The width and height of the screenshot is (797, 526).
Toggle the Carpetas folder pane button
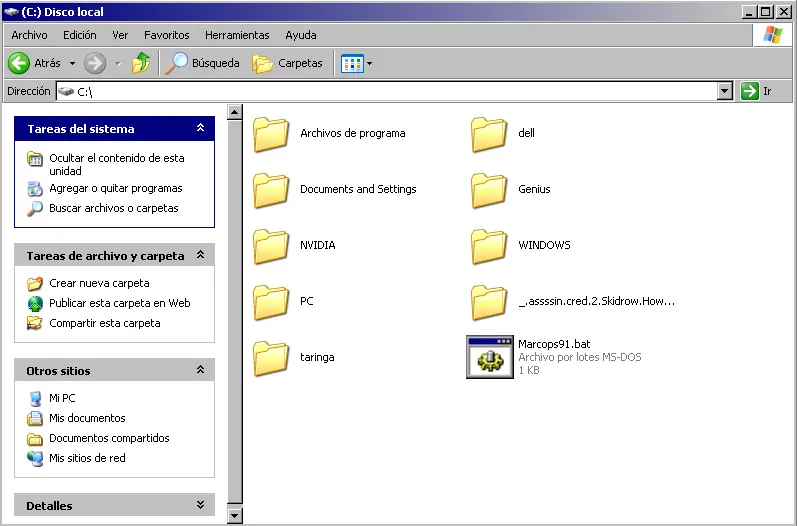tap(289, 63)
